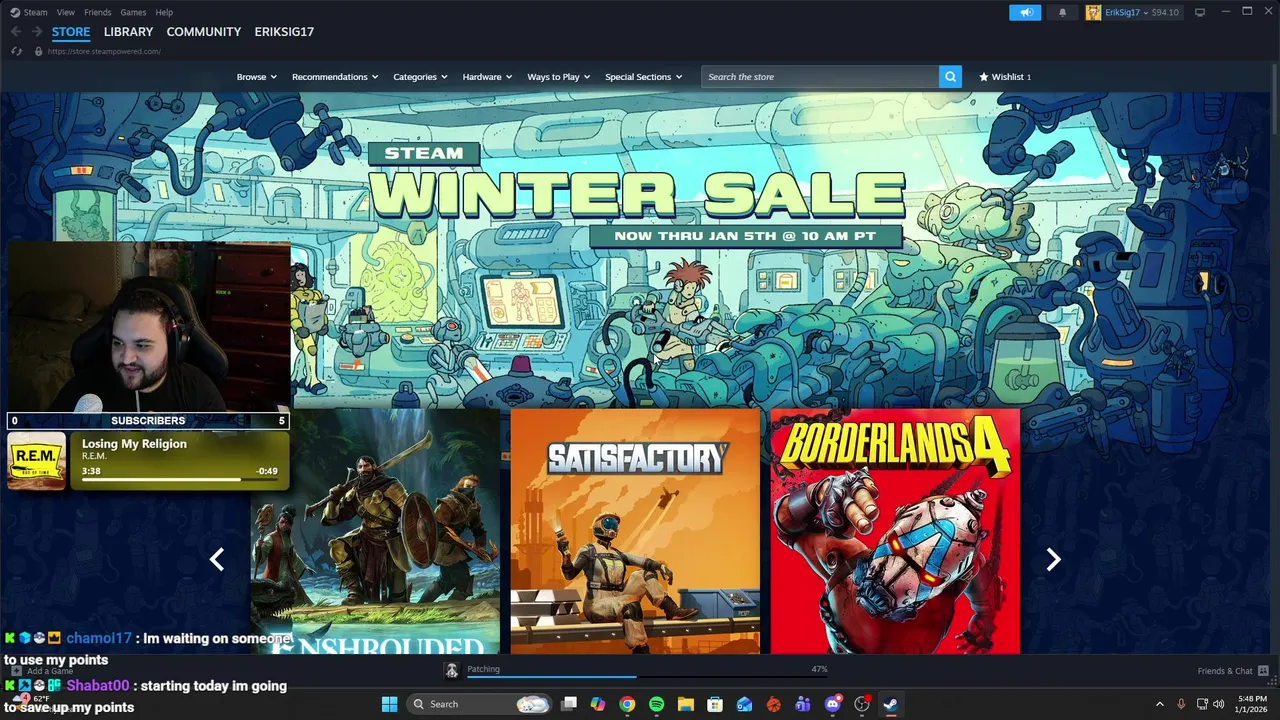Open File Explorer from the taskbar
Screen dimensions: 1280x720
[x=686, y=704]
